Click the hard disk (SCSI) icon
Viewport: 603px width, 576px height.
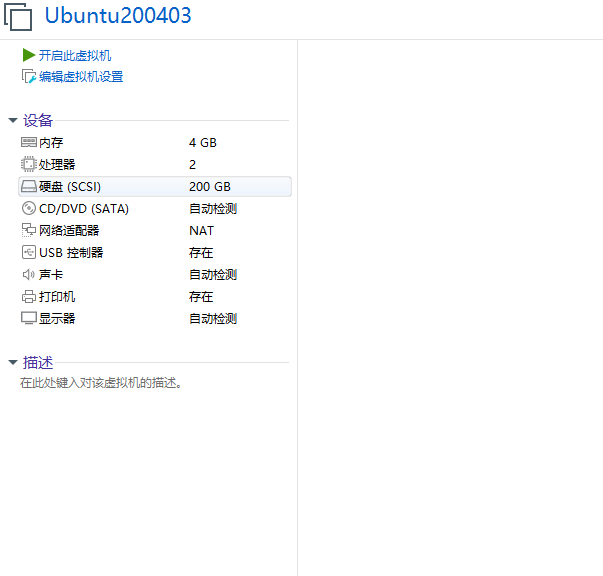pos(29,186)
